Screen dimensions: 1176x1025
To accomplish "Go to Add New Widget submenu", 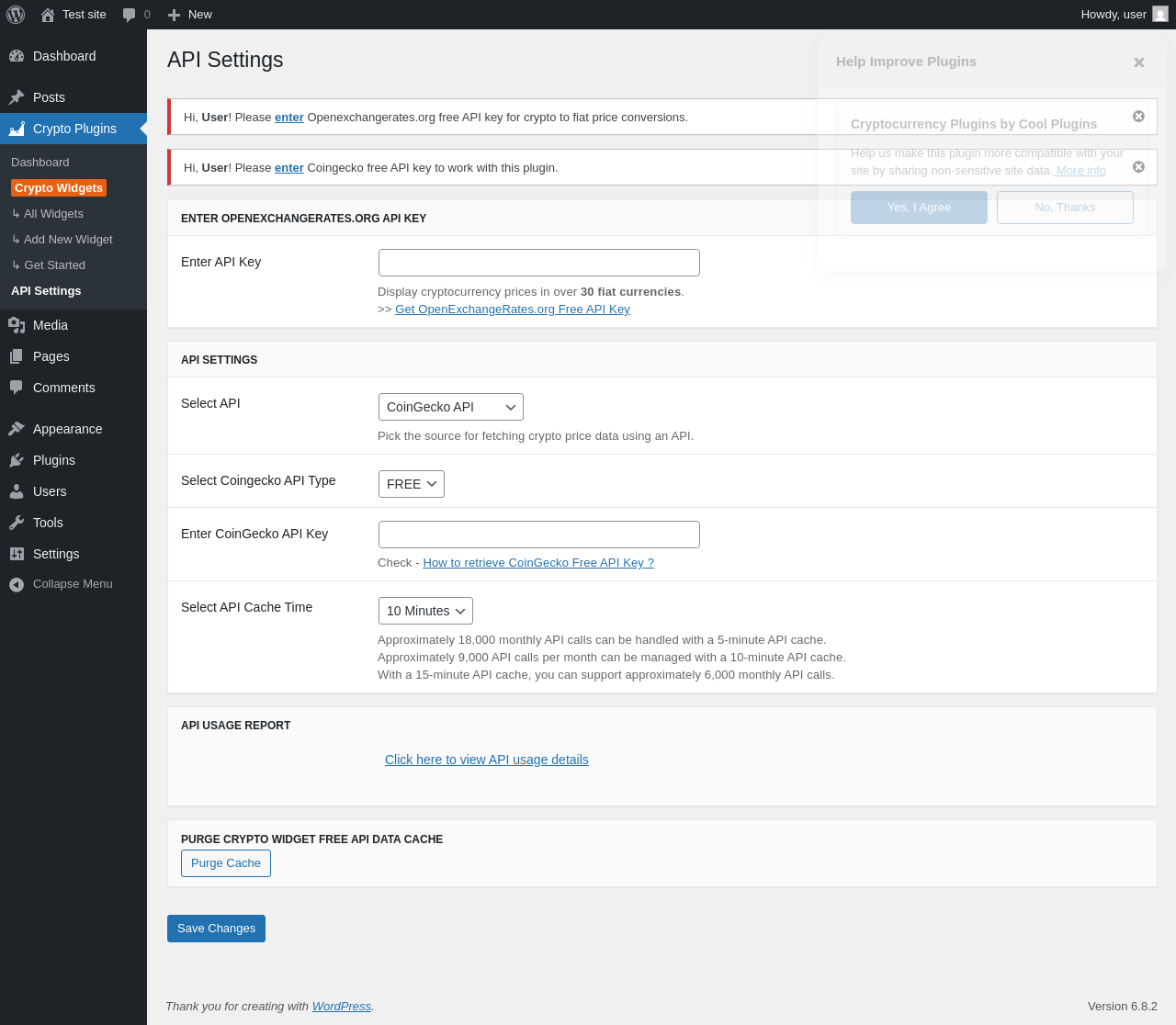I will [x=68, y=240].
